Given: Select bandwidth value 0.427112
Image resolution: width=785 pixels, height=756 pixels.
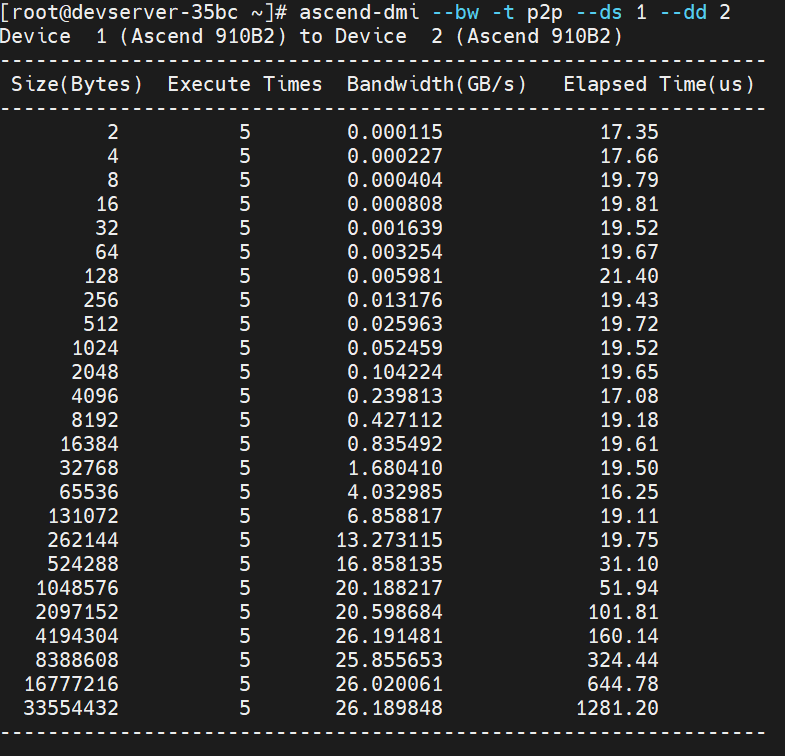Looking at the screenshot, I should 395,420.
